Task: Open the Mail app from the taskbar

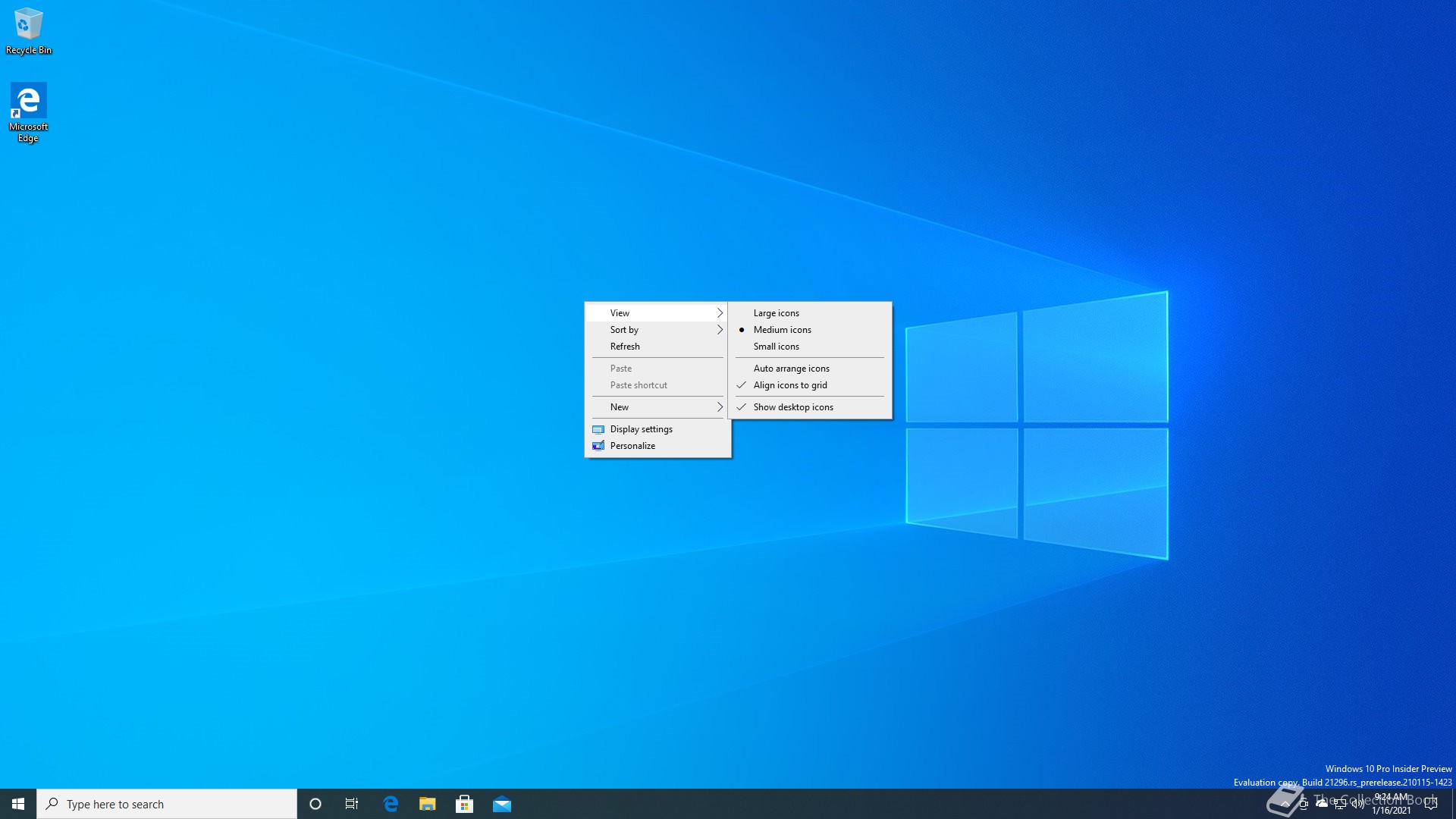Action: click(x=502, y=804)
